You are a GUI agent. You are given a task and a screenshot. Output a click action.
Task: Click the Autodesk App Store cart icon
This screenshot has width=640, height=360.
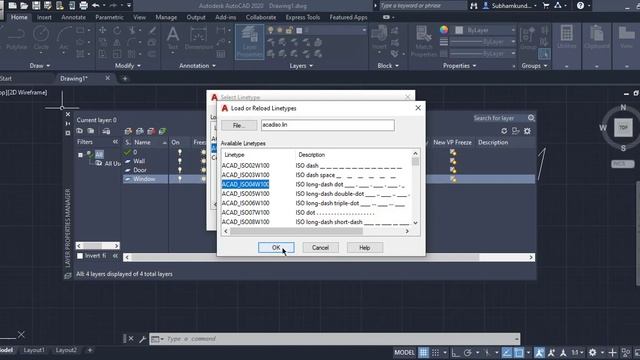[x=546, y=6]
